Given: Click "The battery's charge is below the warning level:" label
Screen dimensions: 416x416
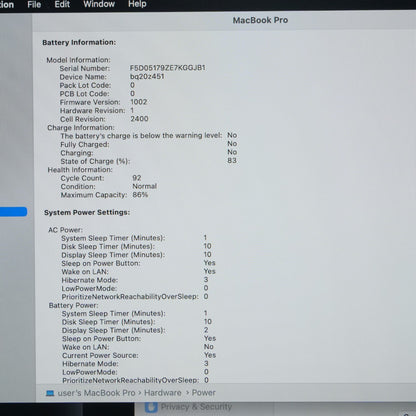Looking at the screenshot, I should coord(141,136).
